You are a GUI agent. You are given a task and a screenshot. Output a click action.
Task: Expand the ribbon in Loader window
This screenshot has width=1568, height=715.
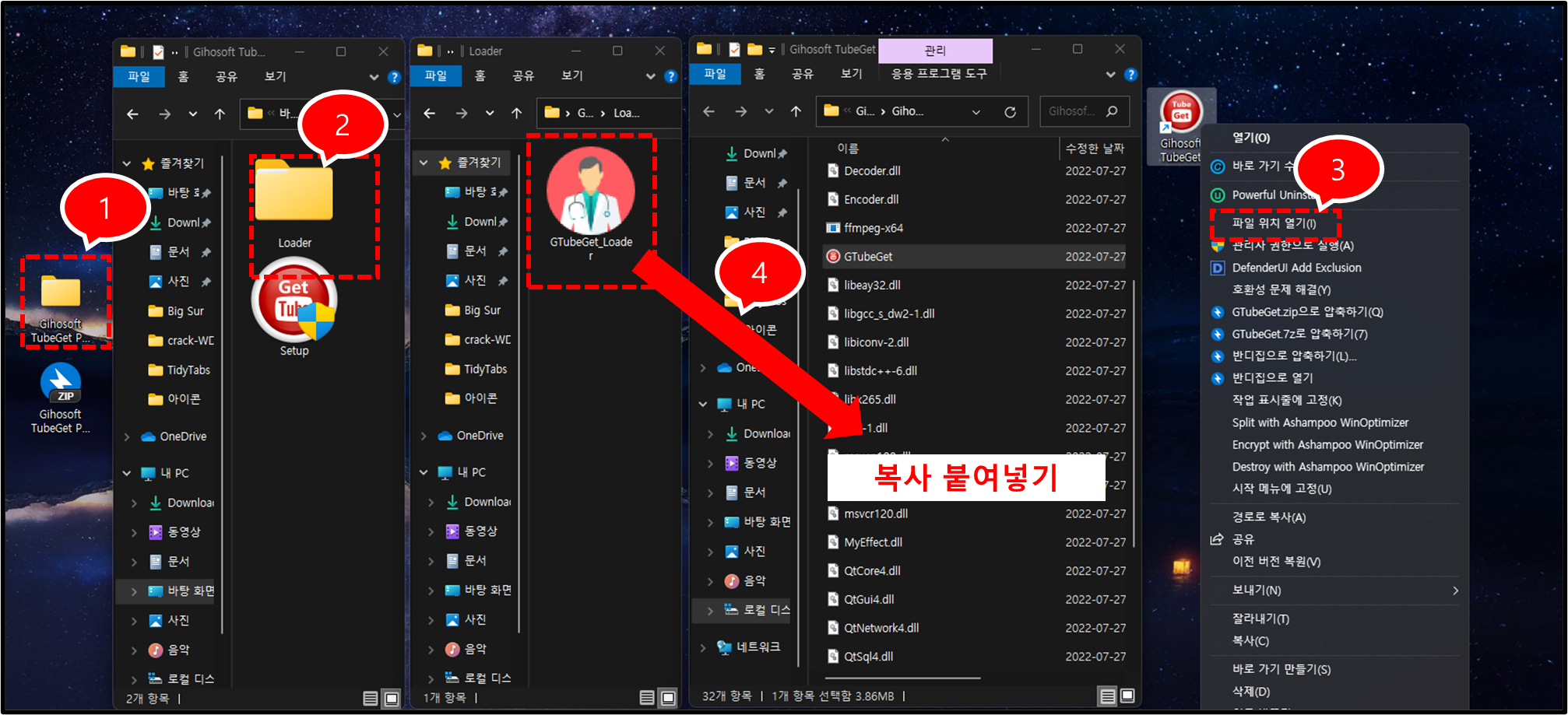click(x=651, y=76)
